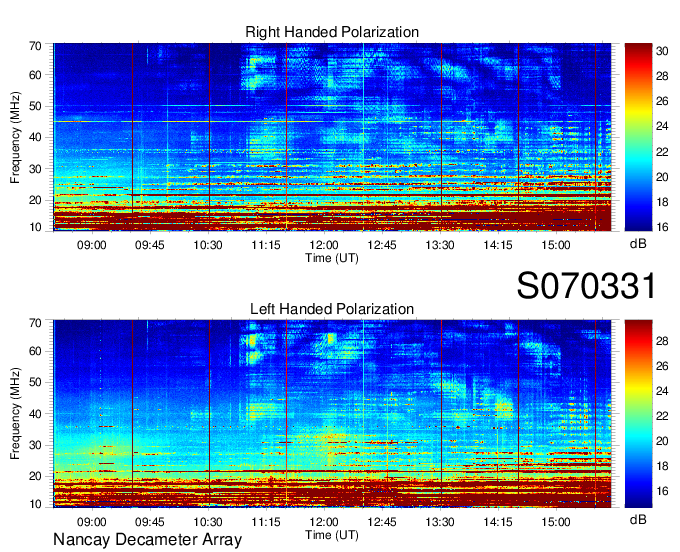Click 60 MHz tick on left-handed plot
Screen dimensions: 680x552
pos(35,351)
